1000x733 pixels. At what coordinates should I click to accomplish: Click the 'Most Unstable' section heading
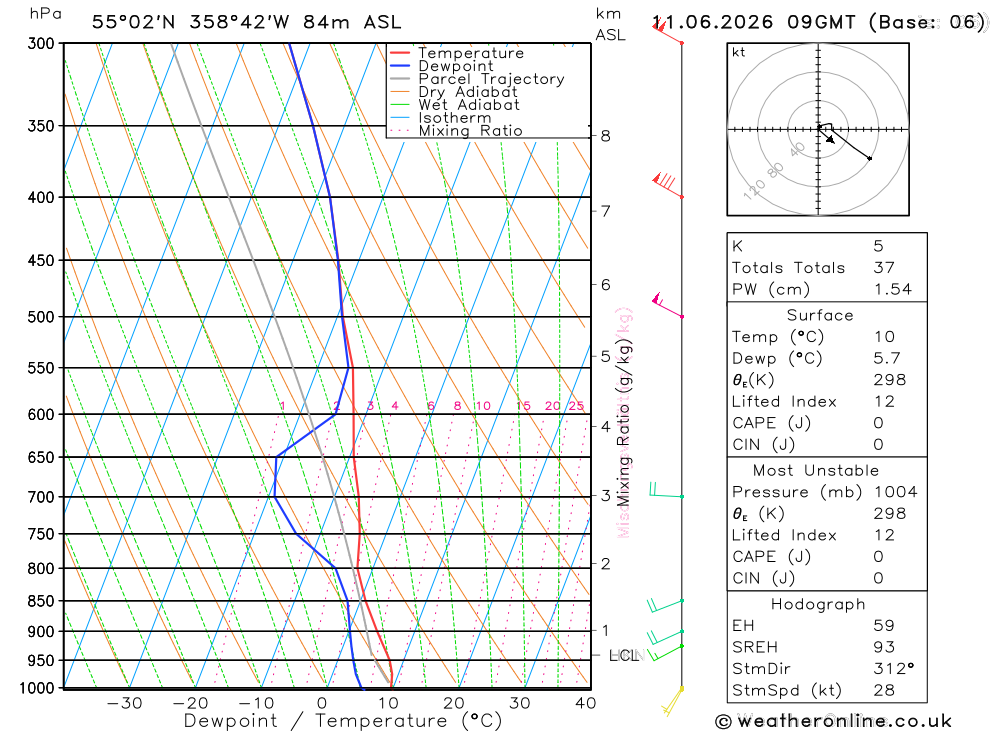tap(816, 471)
